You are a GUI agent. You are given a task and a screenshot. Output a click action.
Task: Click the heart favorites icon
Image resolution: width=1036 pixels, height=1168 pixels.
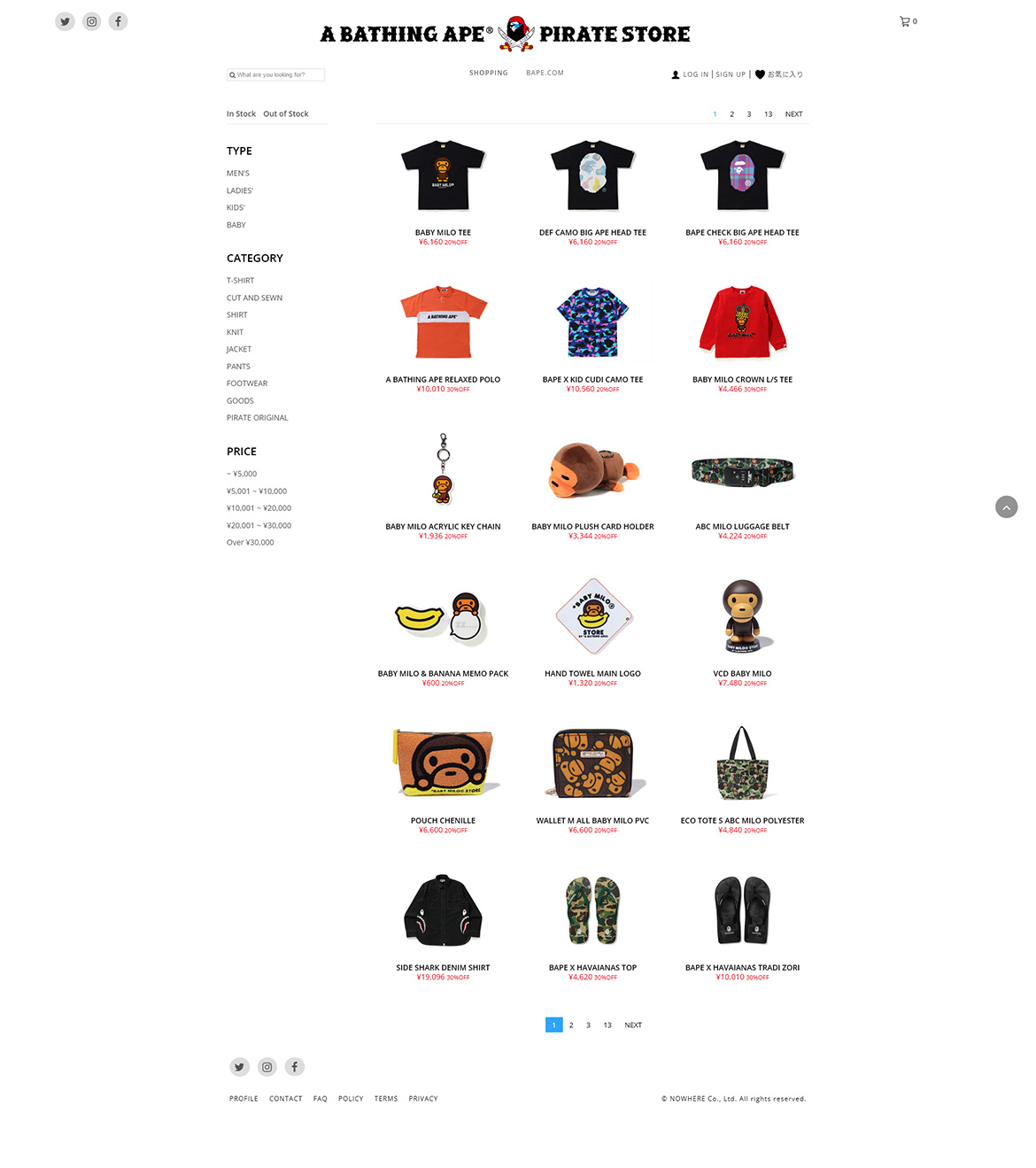point(760,74)
